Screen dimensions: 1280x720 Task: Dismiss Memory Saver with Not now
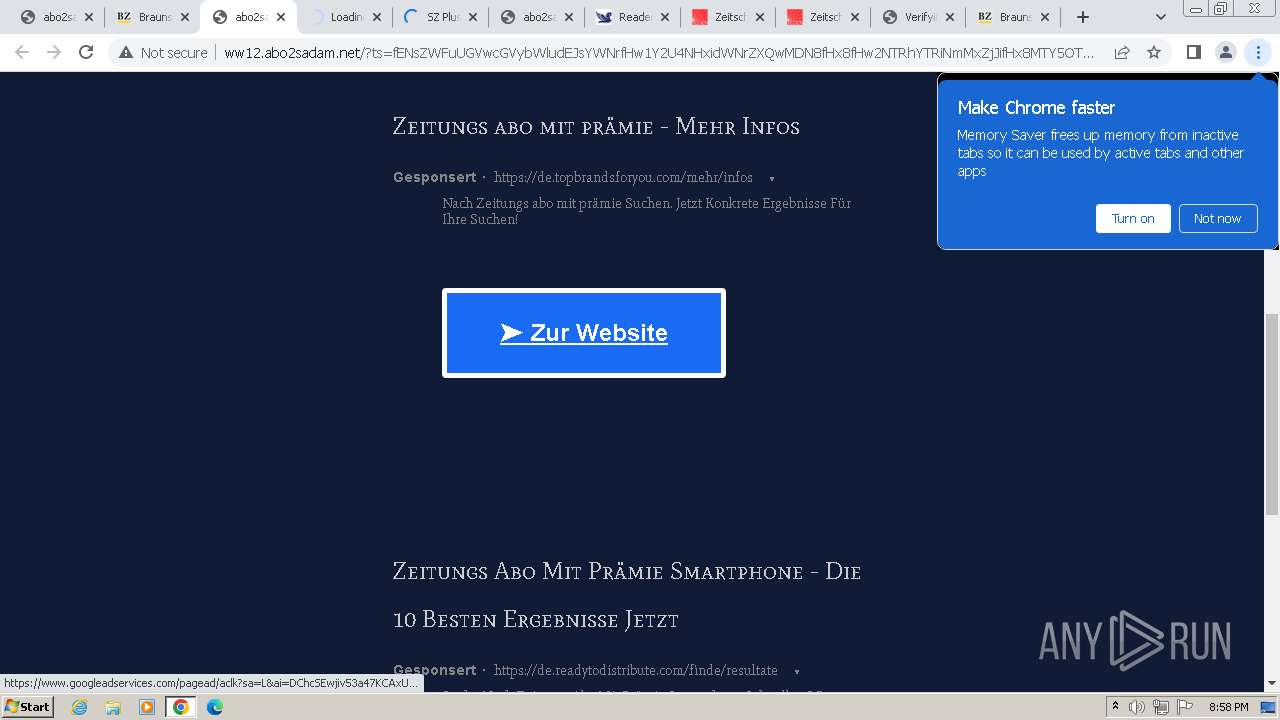(1217, 218)
